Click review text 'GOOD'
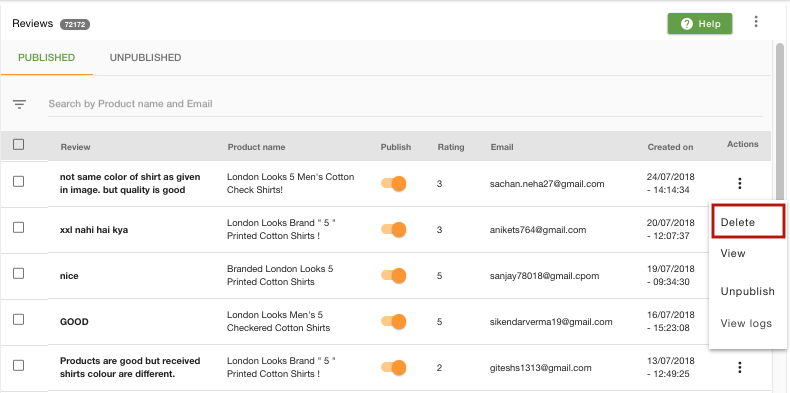Viewport: 790px width, 393px height. (74, 321)
